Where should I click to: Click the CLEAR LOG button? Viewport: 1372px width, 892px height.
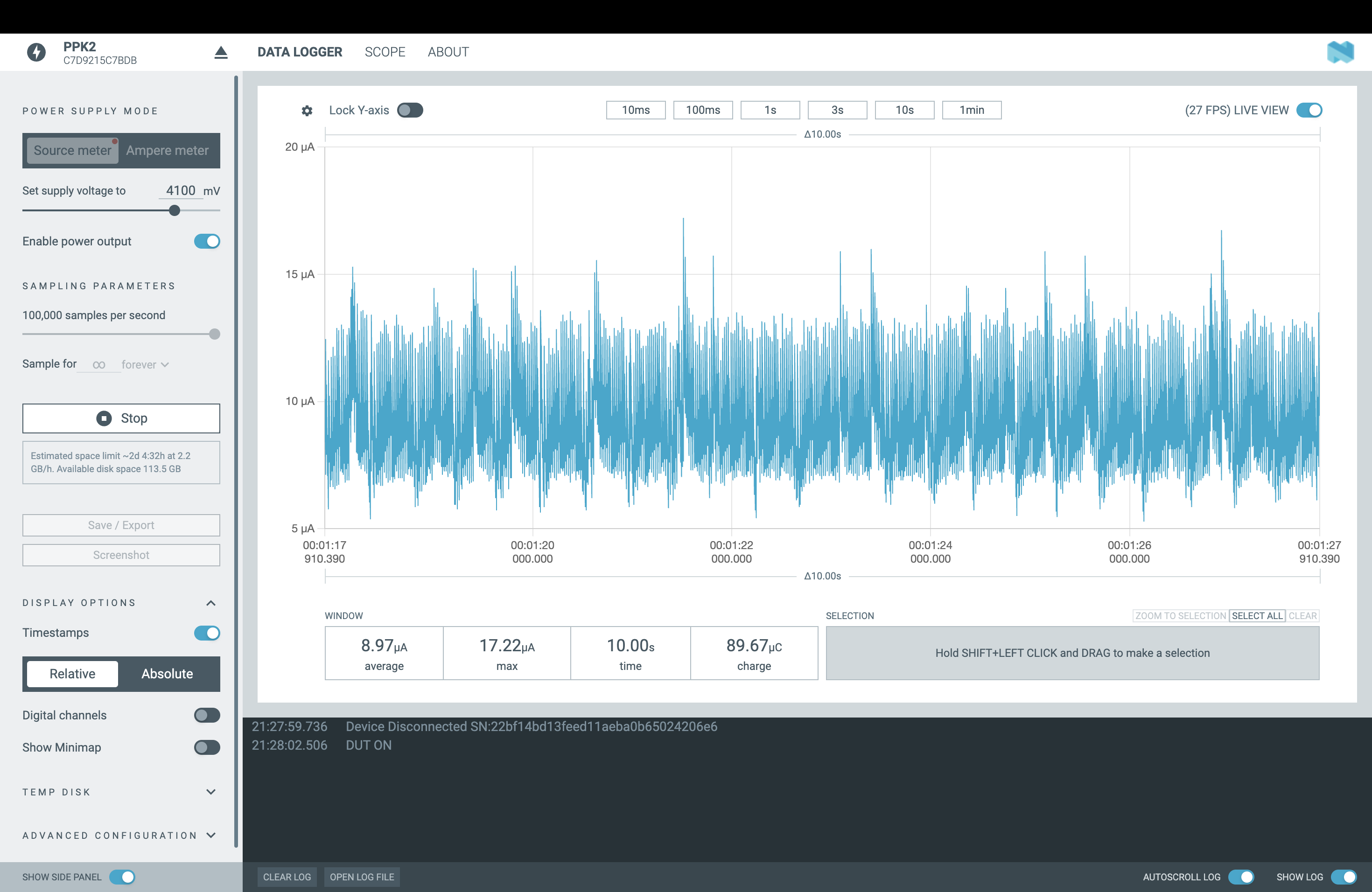(287, 877)
